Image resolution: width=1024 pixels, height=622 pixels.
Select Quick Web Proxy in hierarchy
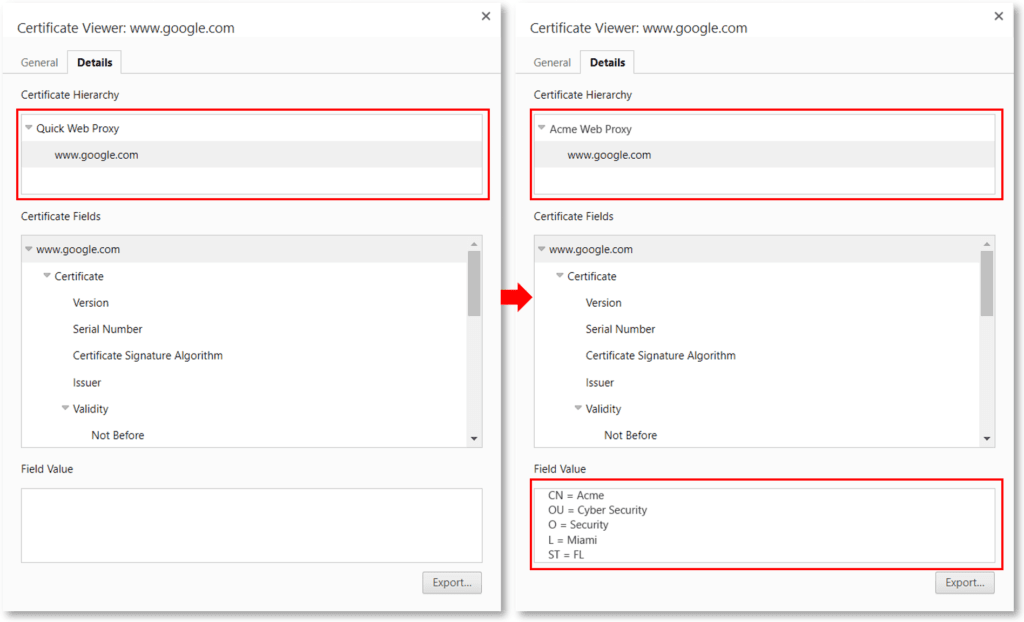(x=78, y=129)
